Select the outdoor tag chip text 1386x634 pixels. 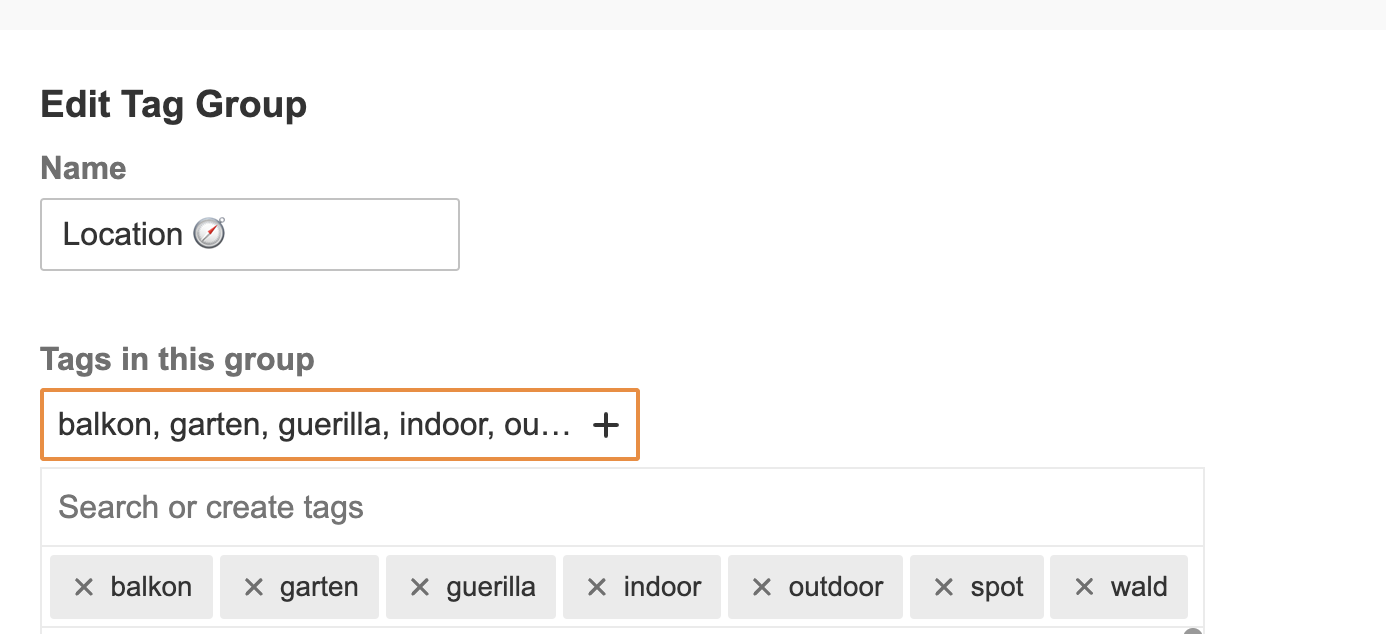836,587
